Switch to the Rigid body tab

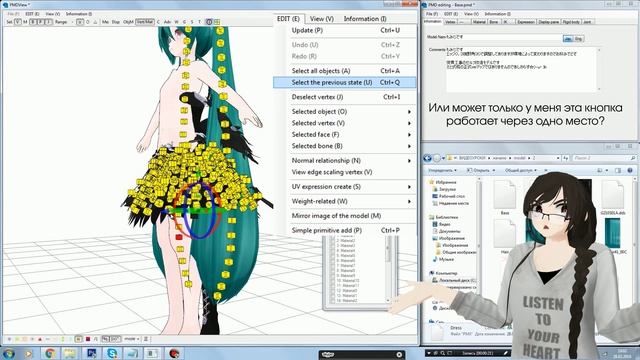(571, 22)
